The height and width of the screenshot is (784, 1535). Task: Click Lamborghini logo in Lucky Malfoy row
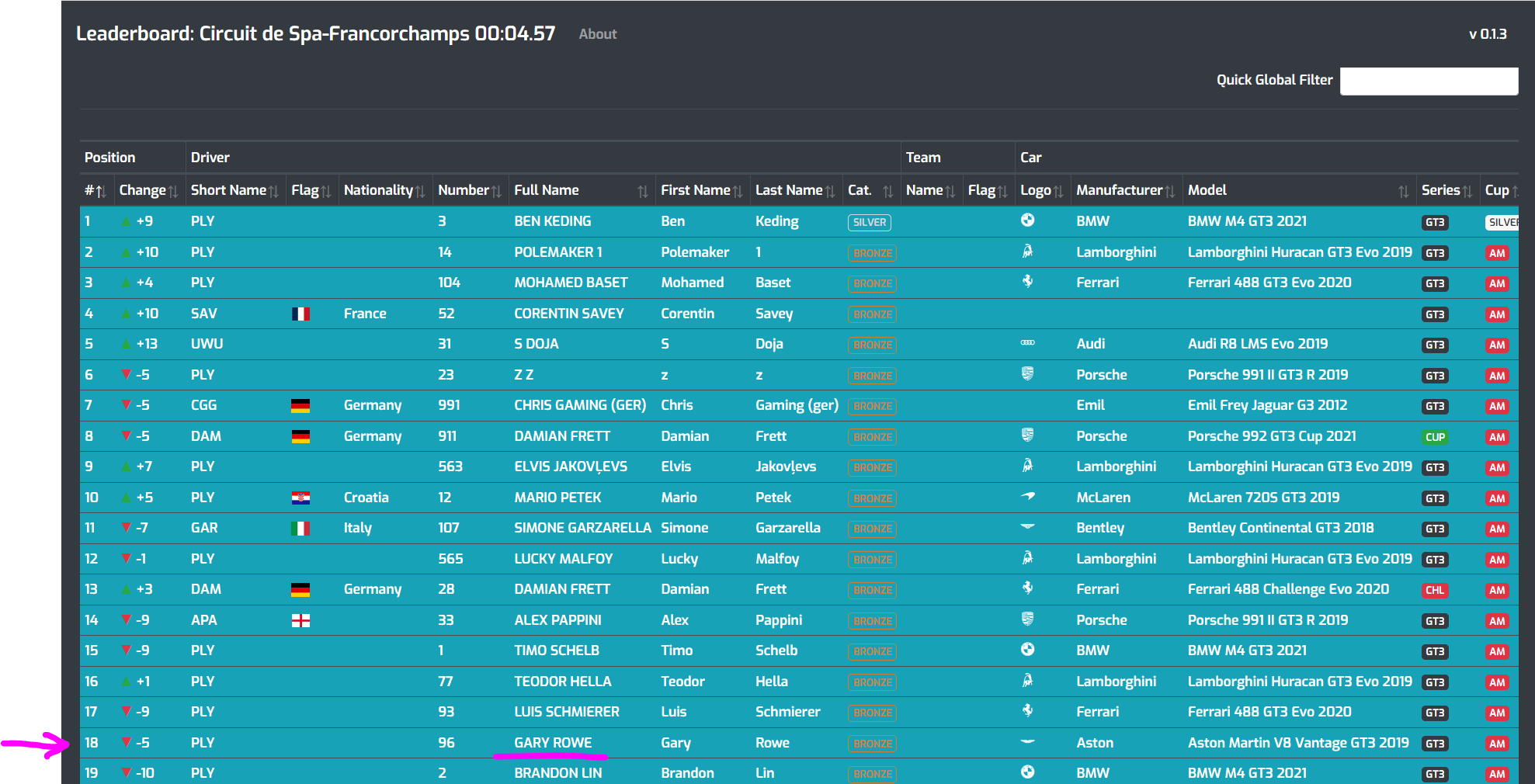(1027, 558)
